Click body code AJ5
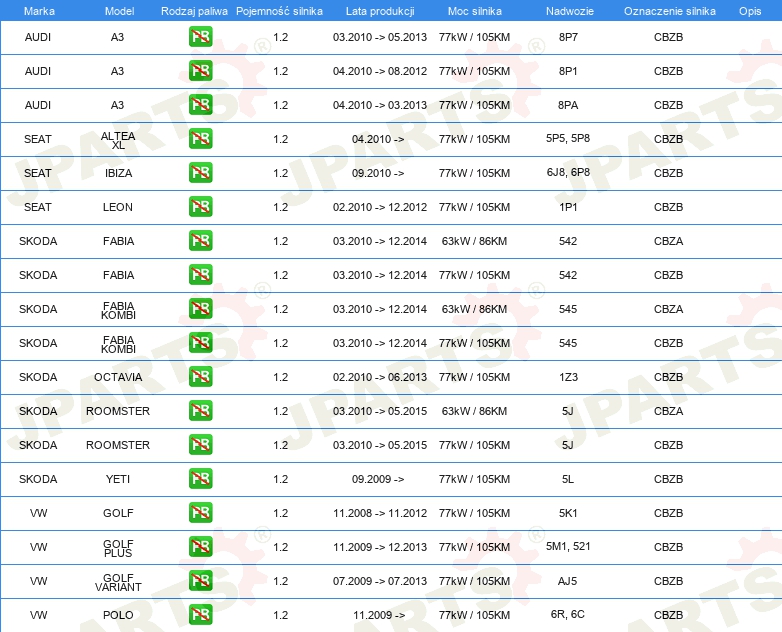This screenshot has height=632, width=782. (568, 581)
